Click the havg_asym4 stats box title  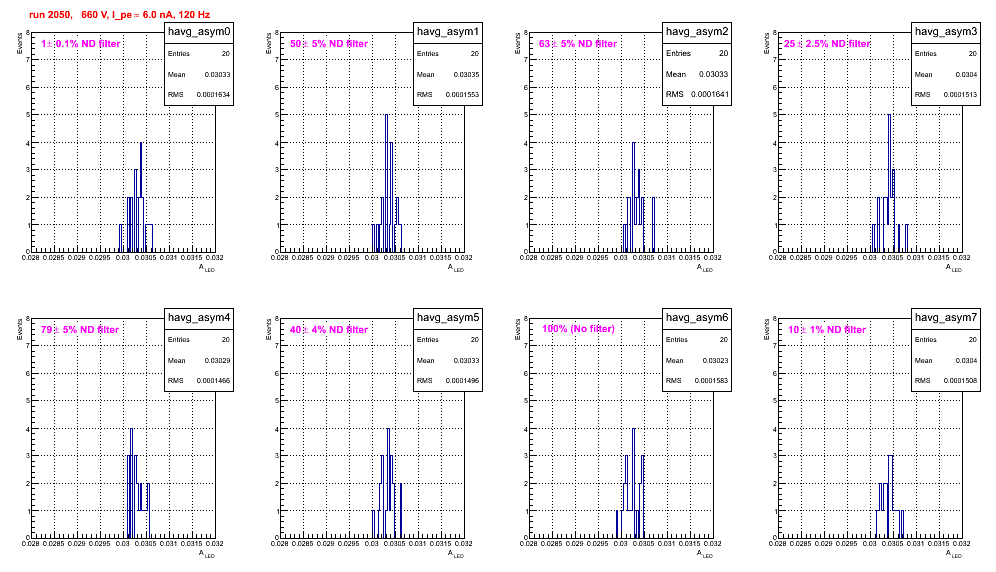(x=199, y=317)
